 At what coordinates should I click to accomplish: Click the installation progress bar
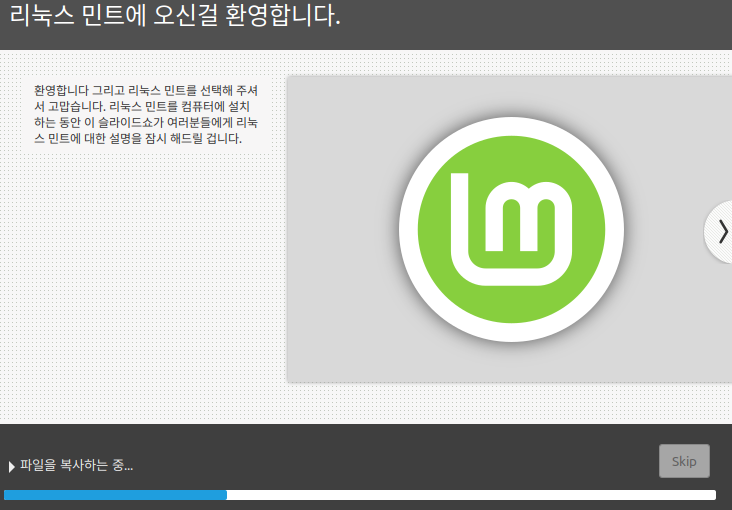359,495
